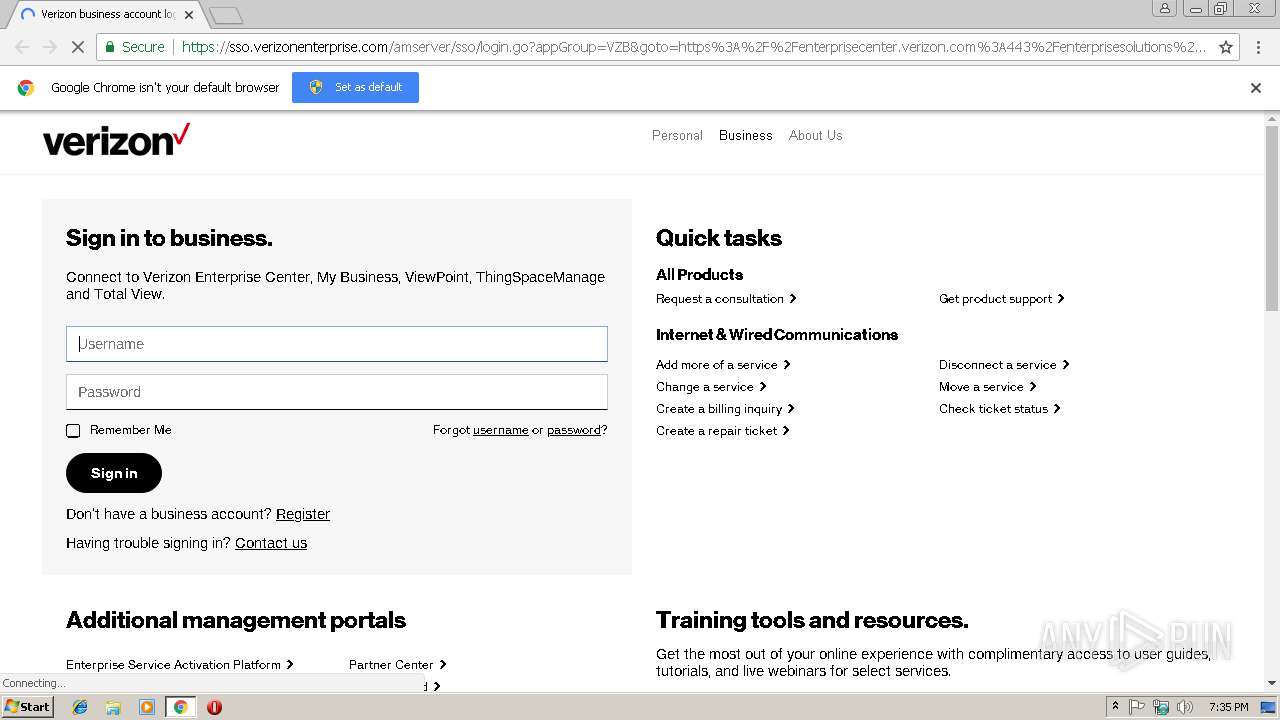Select Disconnect a service
Viewport: 1280px width, 720px height.
1004,365
